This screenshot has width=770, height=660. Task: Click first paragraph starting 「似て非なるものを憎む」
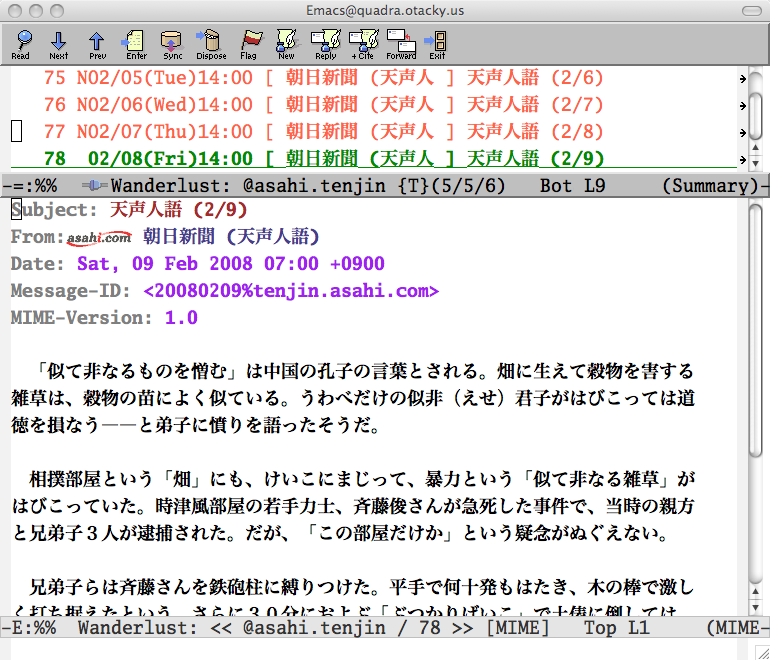(353, 398)
